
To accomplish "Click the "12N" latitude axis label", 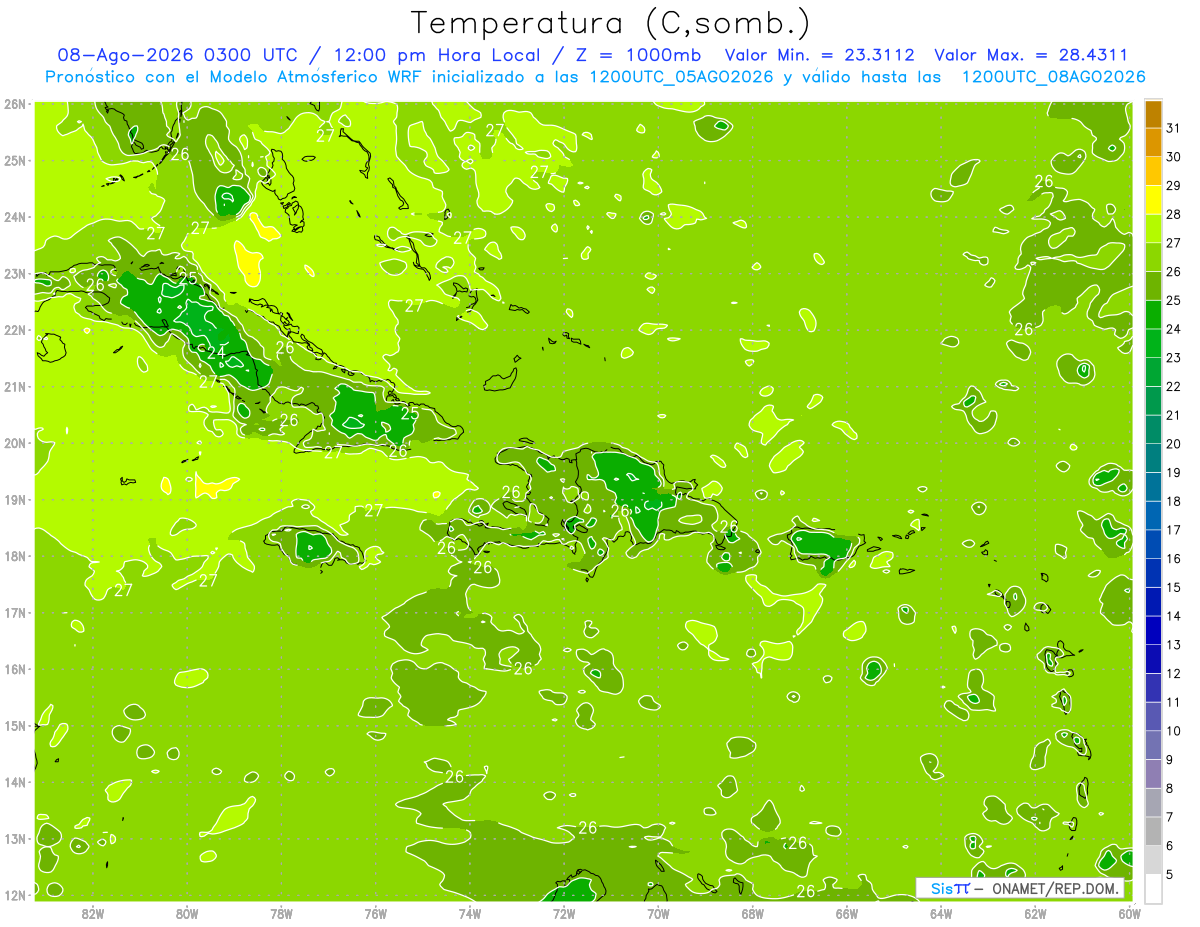I will pos(14,895).
